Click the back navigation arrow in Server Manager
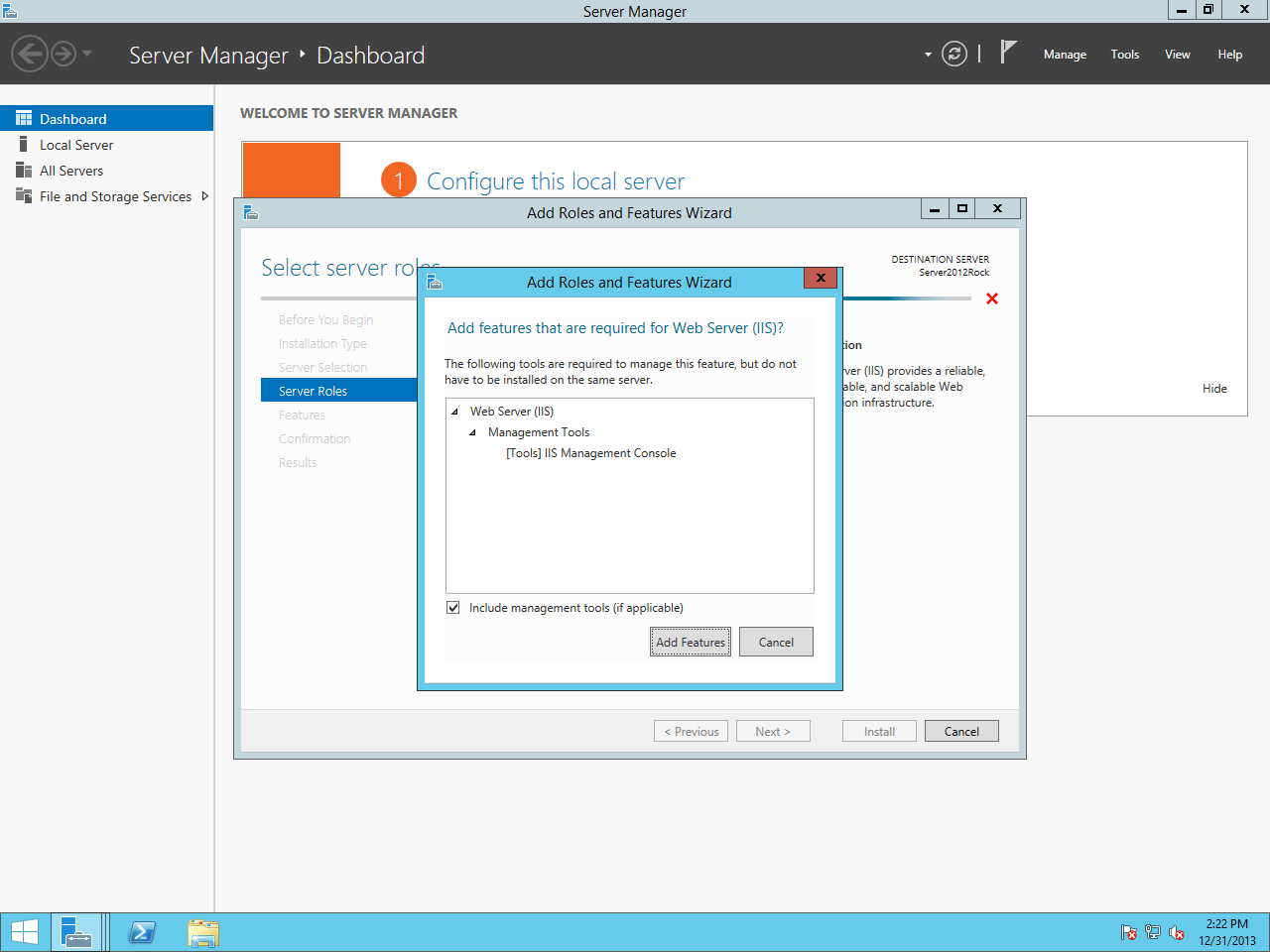This screenshot has width=1270, height=952. pos(30,54)
